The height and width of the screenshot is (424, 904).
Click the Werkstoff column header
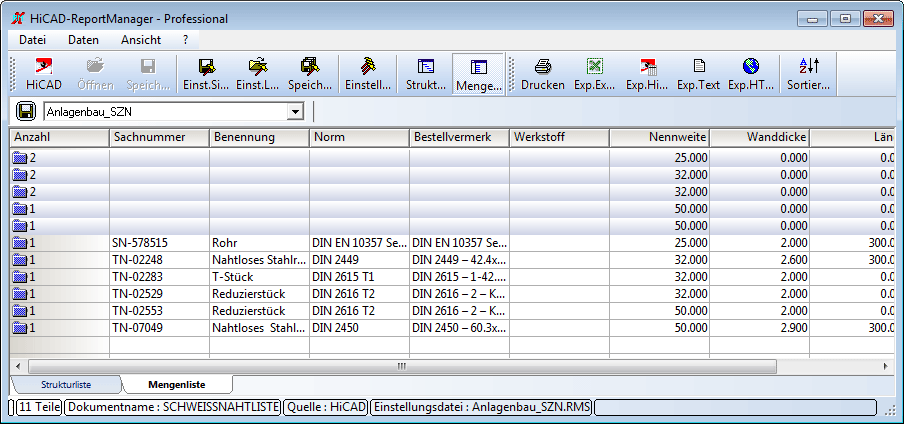(559, 138)
